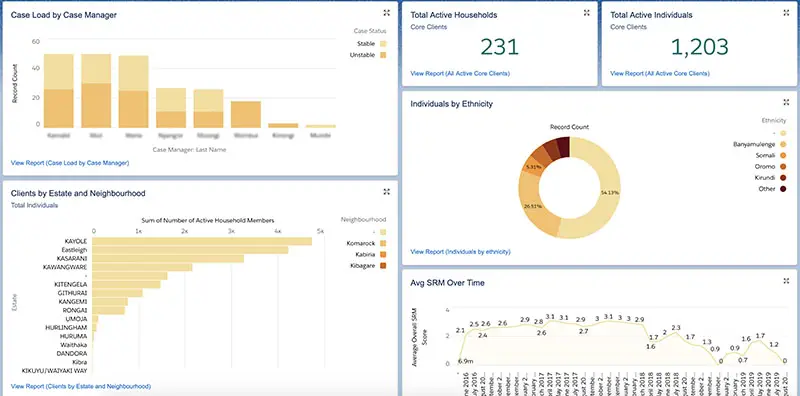Expand the Clients by Estate and Neighbourhood widget
The height and width of the screenshot is (396, 800).
(x=387, y=192)
